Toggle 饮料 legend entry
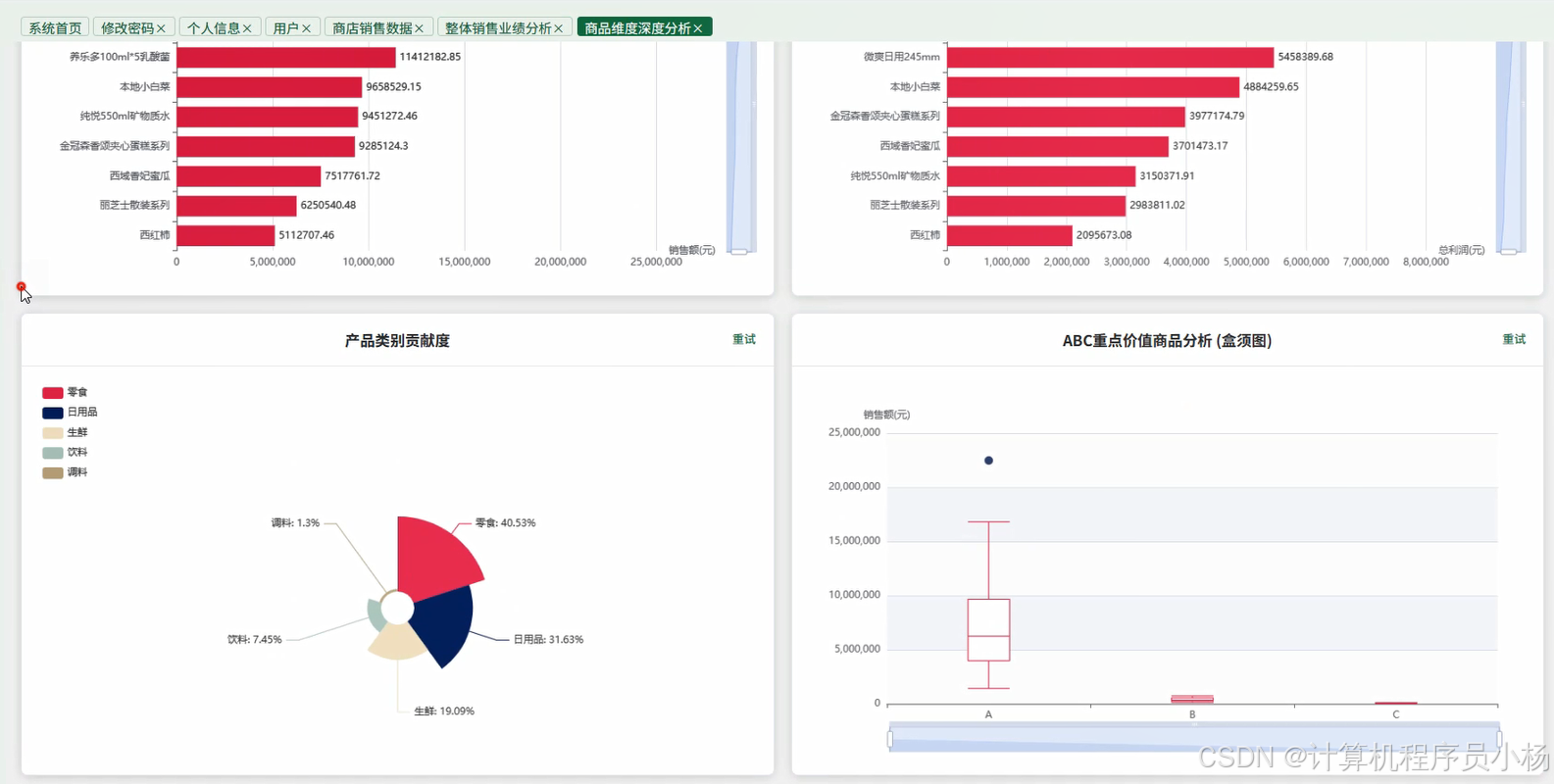1554x784 pixels. [x=65, y=453]
